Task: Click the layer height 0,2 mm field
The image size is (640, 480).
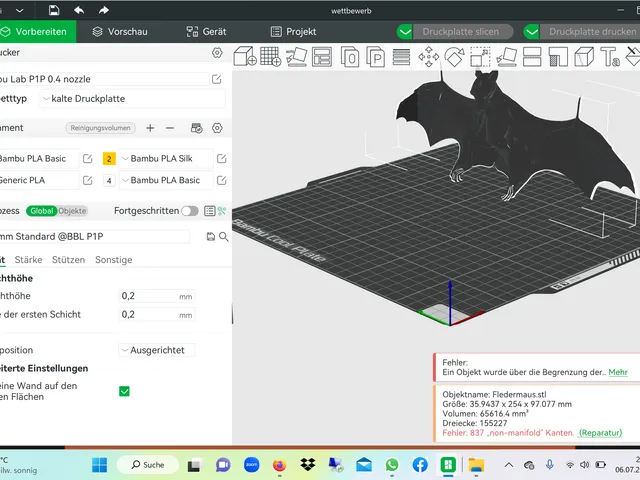Action: click(157, 296)
